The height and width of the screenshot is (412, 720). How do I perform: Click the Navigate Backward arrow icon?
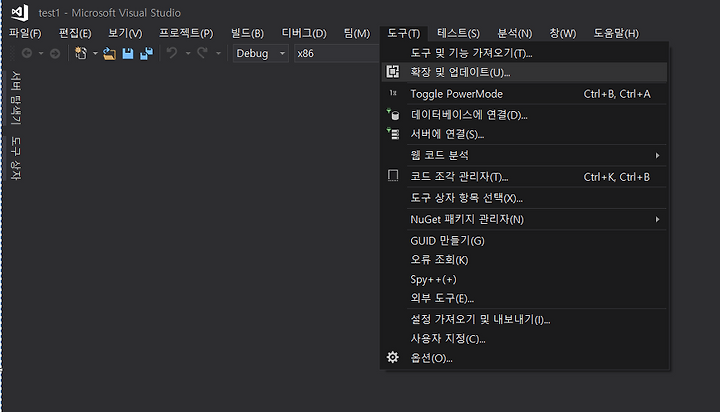coord(27,53)
